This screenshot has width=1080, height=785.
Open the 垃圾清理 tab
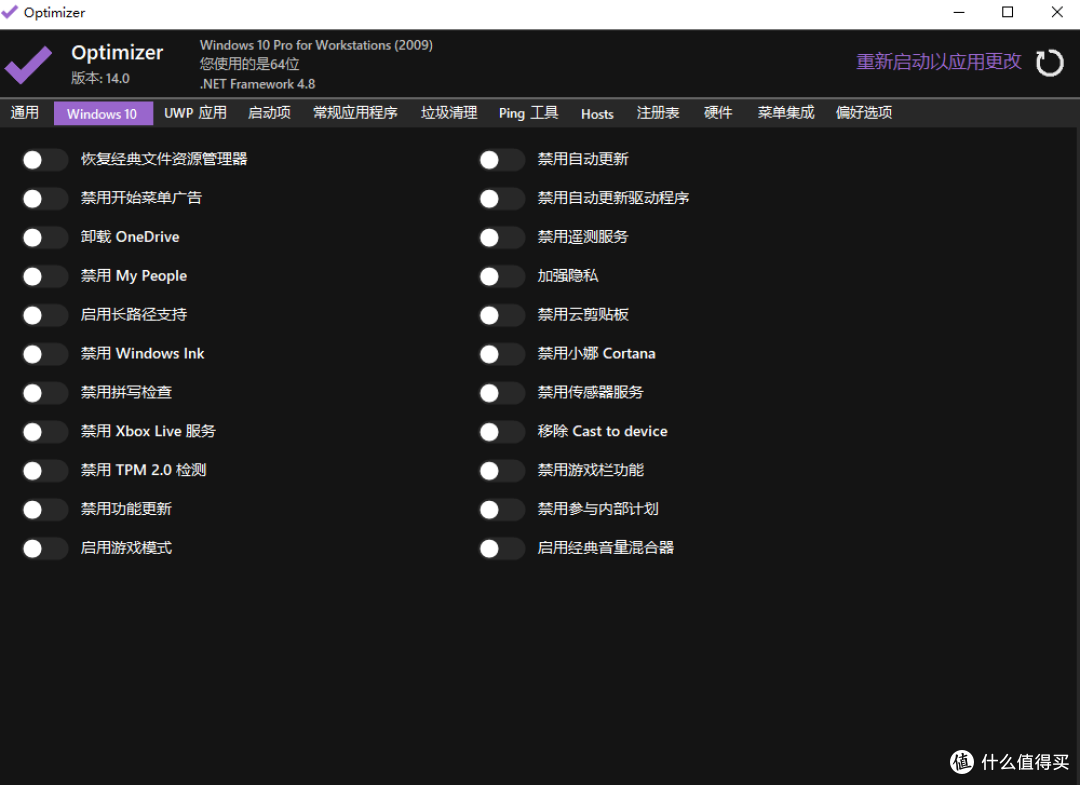(449, 113)
